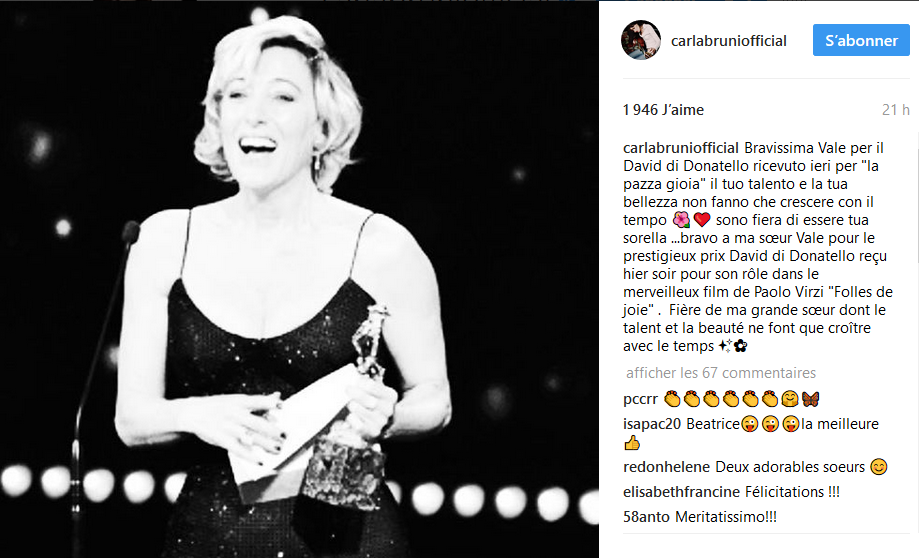Click carlabruniofficial name in the caption
Image resolution: width=919 pixels, height=558 pixels.
680,148
